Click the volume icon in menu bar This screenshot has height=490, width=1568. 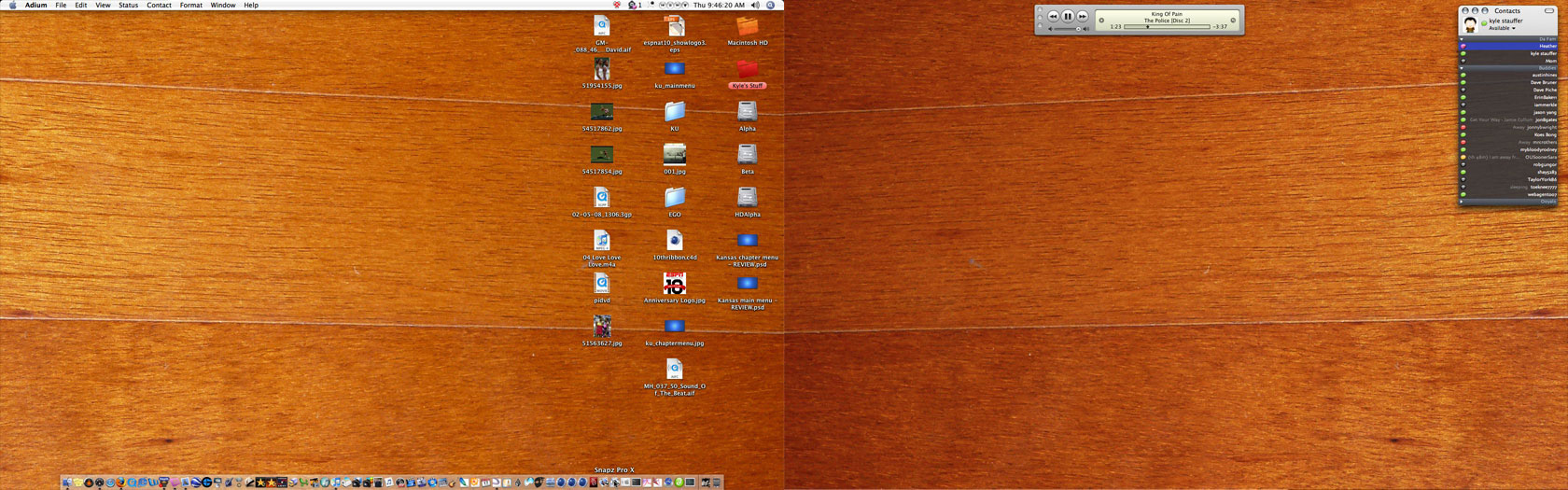(x=755, y=5)
